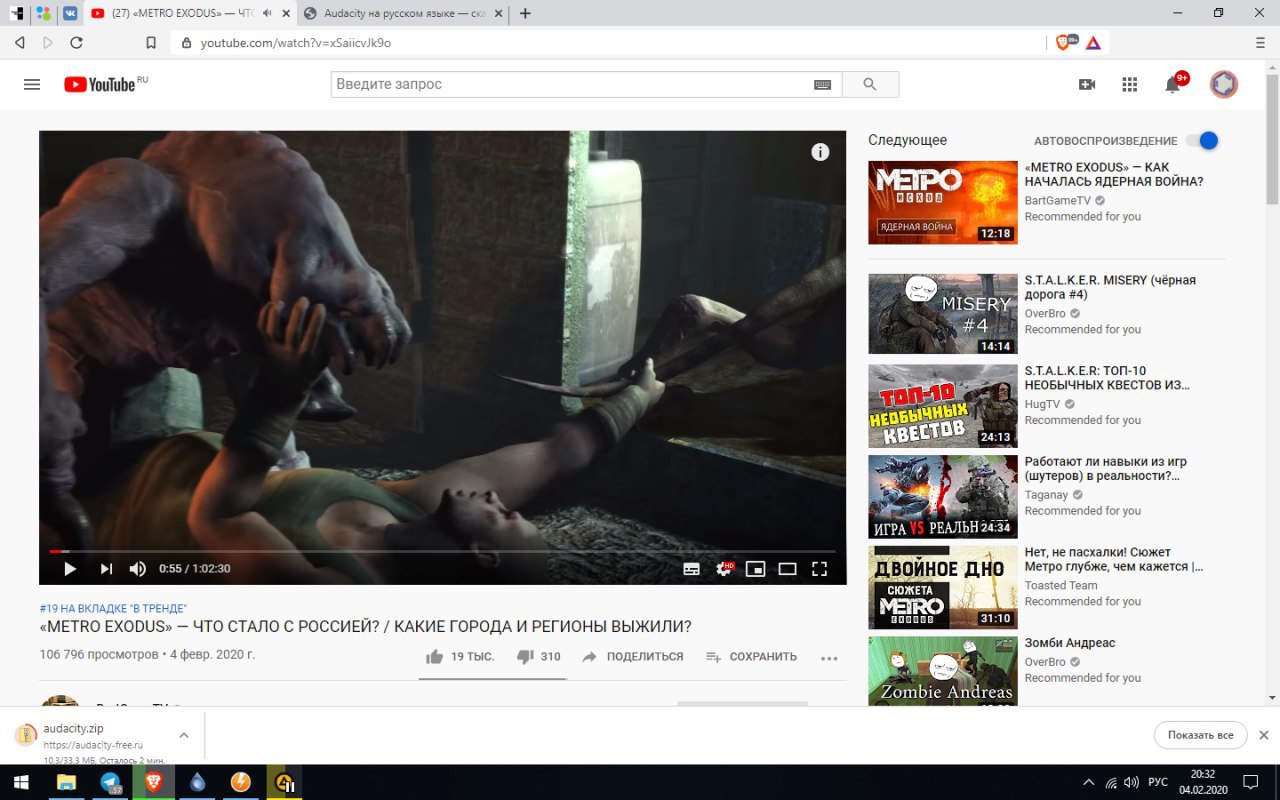Open S.T.A.L.K.E.R. MISERY video title
The width and height of the screenshot is (1280, 800).
(x=1110, y=287)
